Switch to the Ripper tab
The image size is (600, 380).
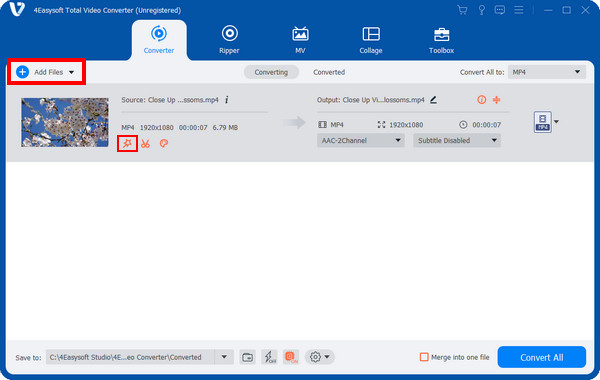click(229, 39)
